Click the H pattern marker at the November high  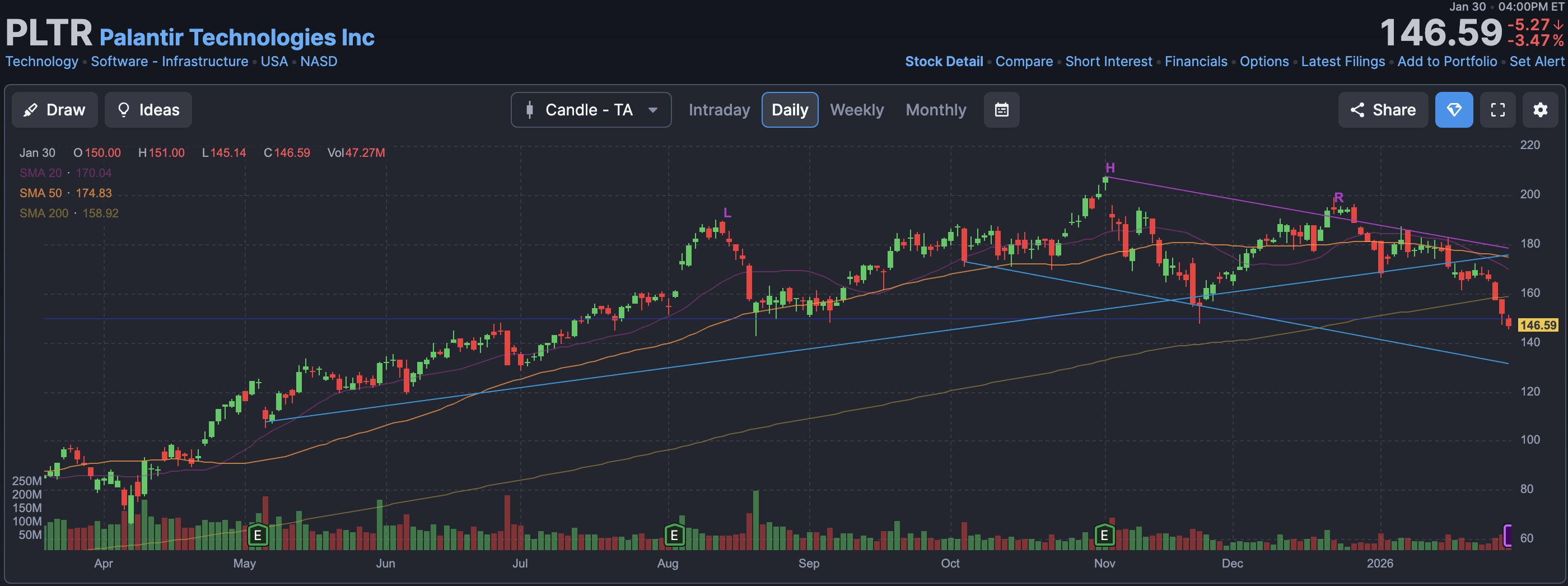1110,168
